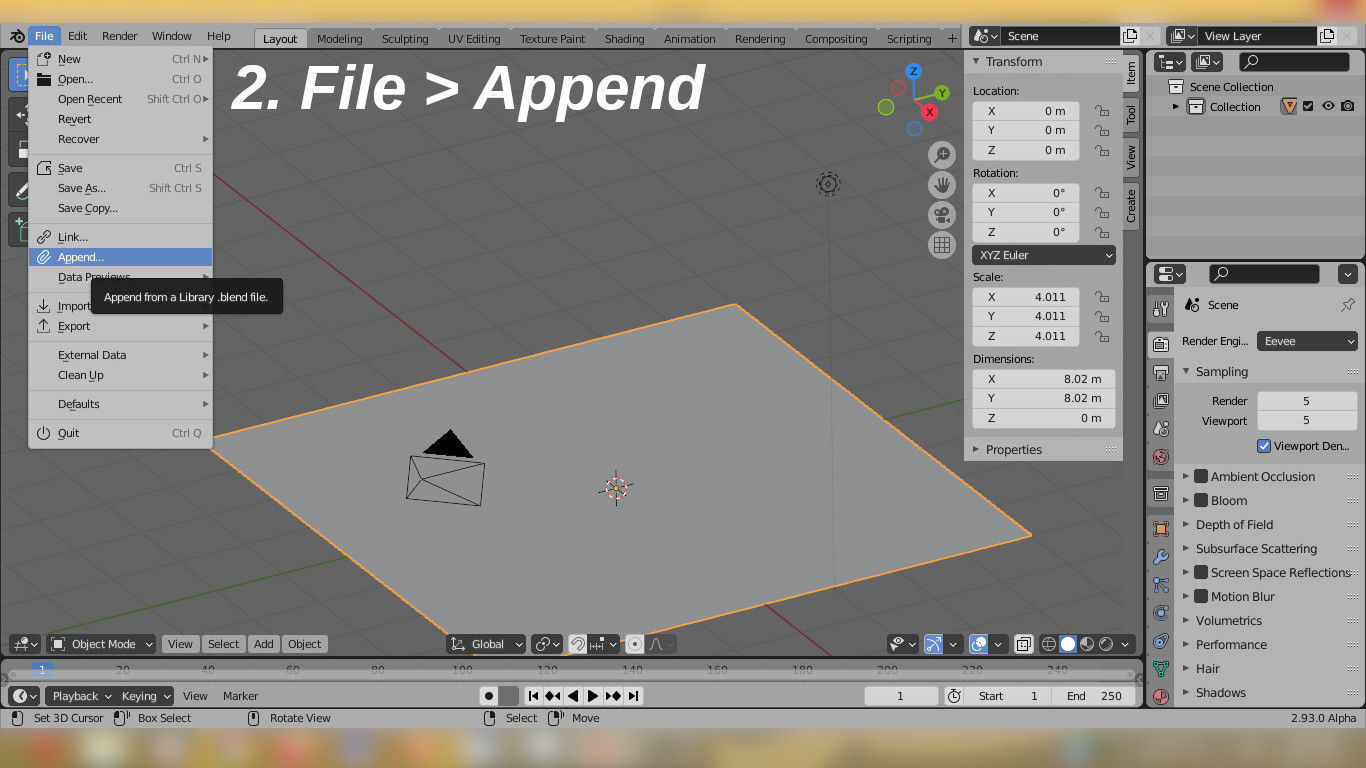
Task: Enable the Motion Blur checkbox
Action: tap(1202, 597)
